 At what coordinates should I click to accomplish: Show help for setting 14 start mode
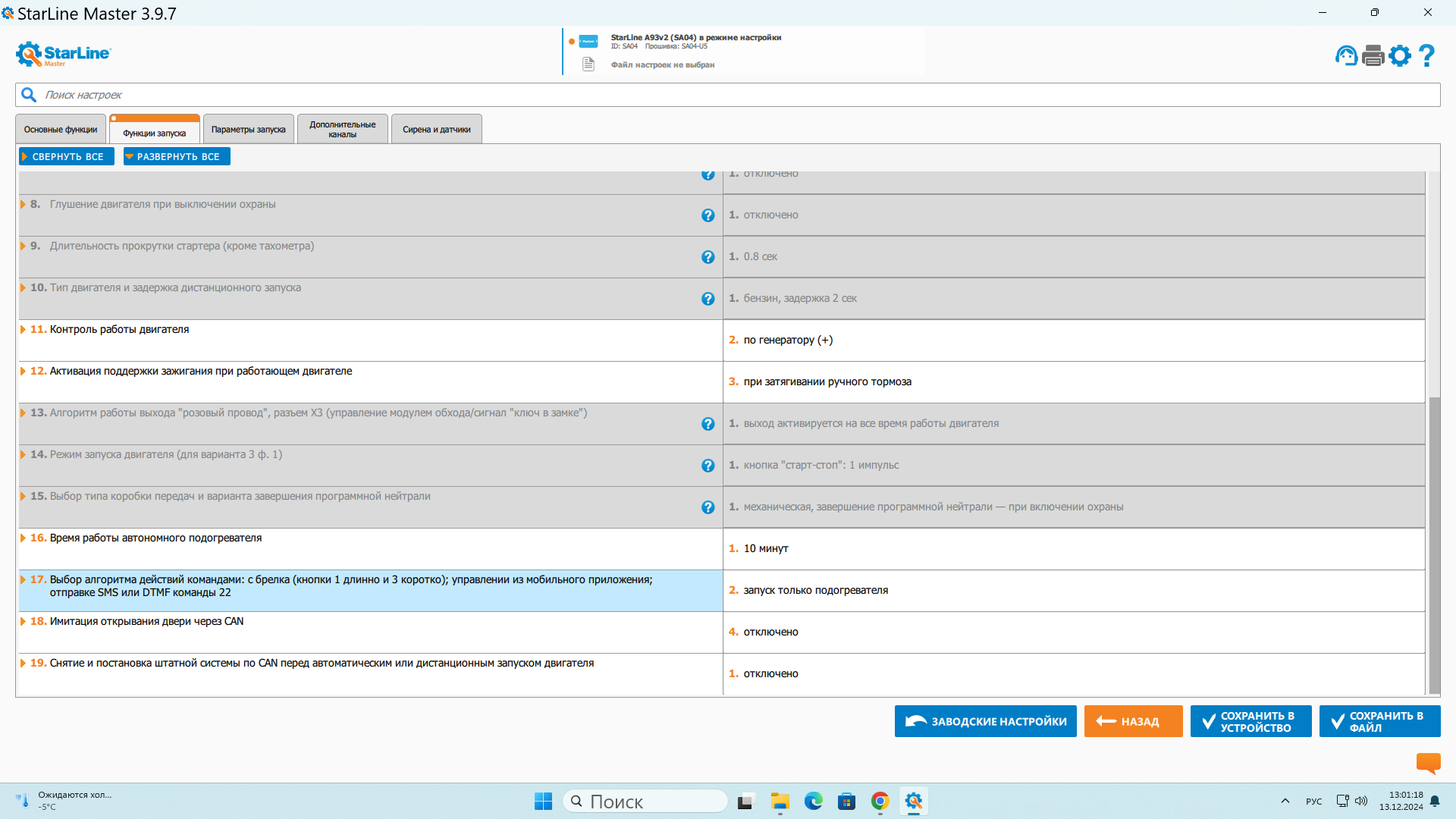click(x=708, y=466)
